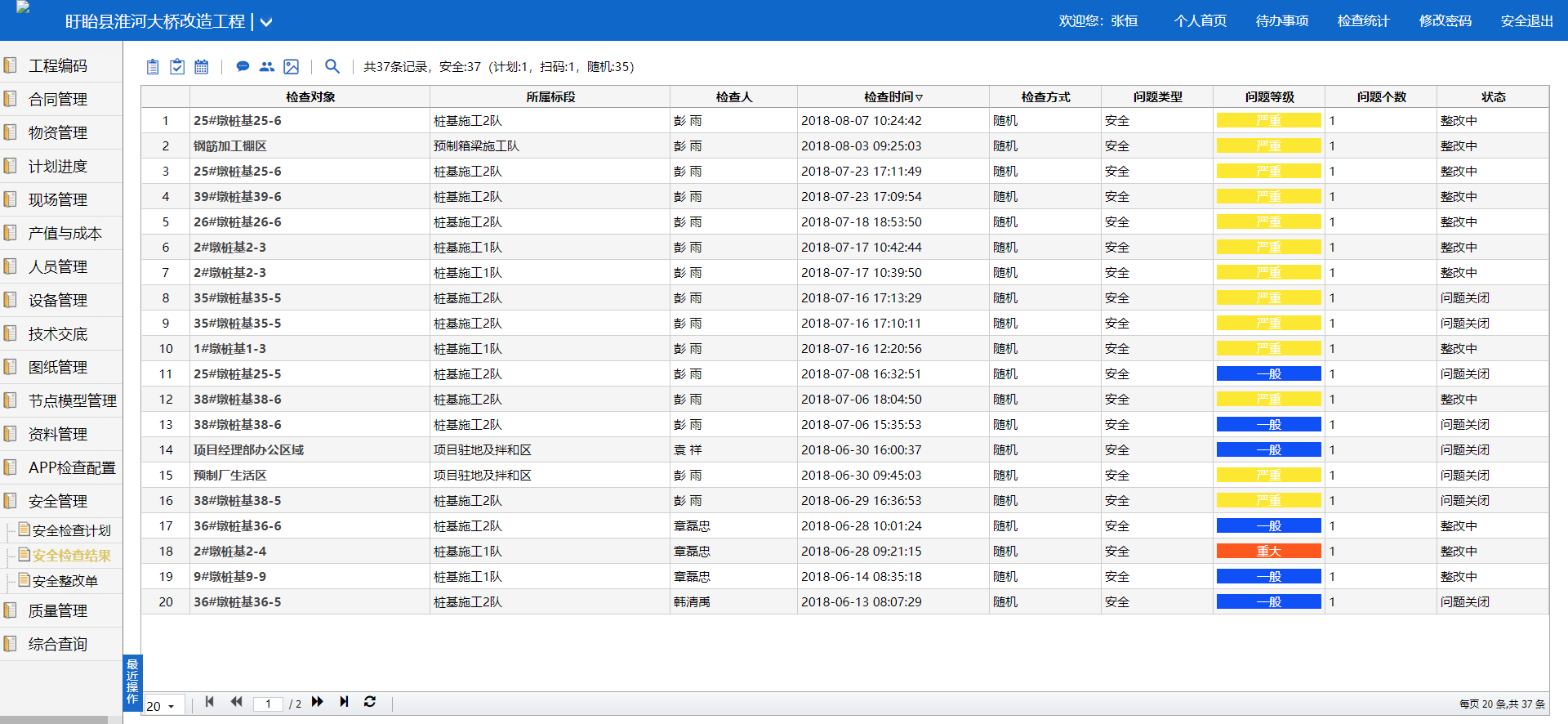The image size is (1568, 724).
Task: Expand the project name dropdown chevron
Action: (x=266, y=23)
